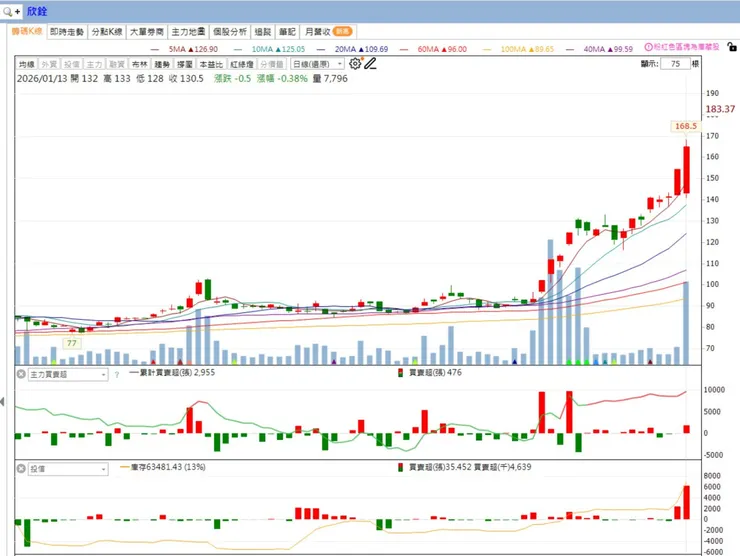Click the 100MA 89.65 legend
The width and height of the screenshot is (740, 556).
518,49
